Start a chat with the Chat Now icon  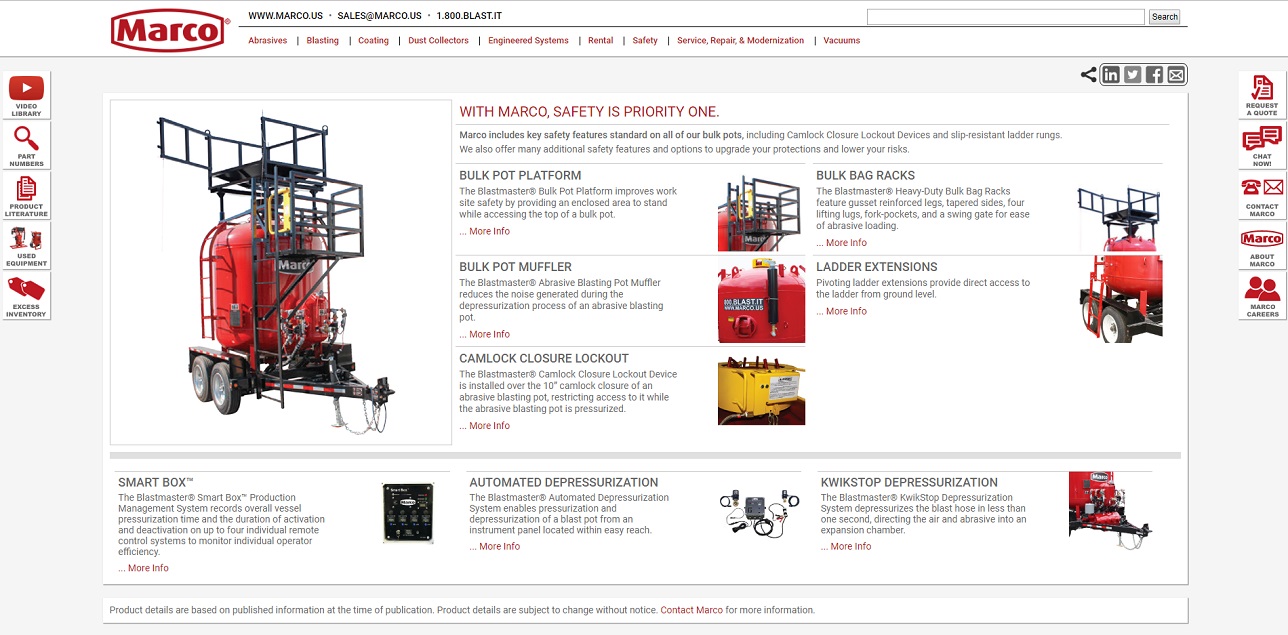[x=1261, y=144]
